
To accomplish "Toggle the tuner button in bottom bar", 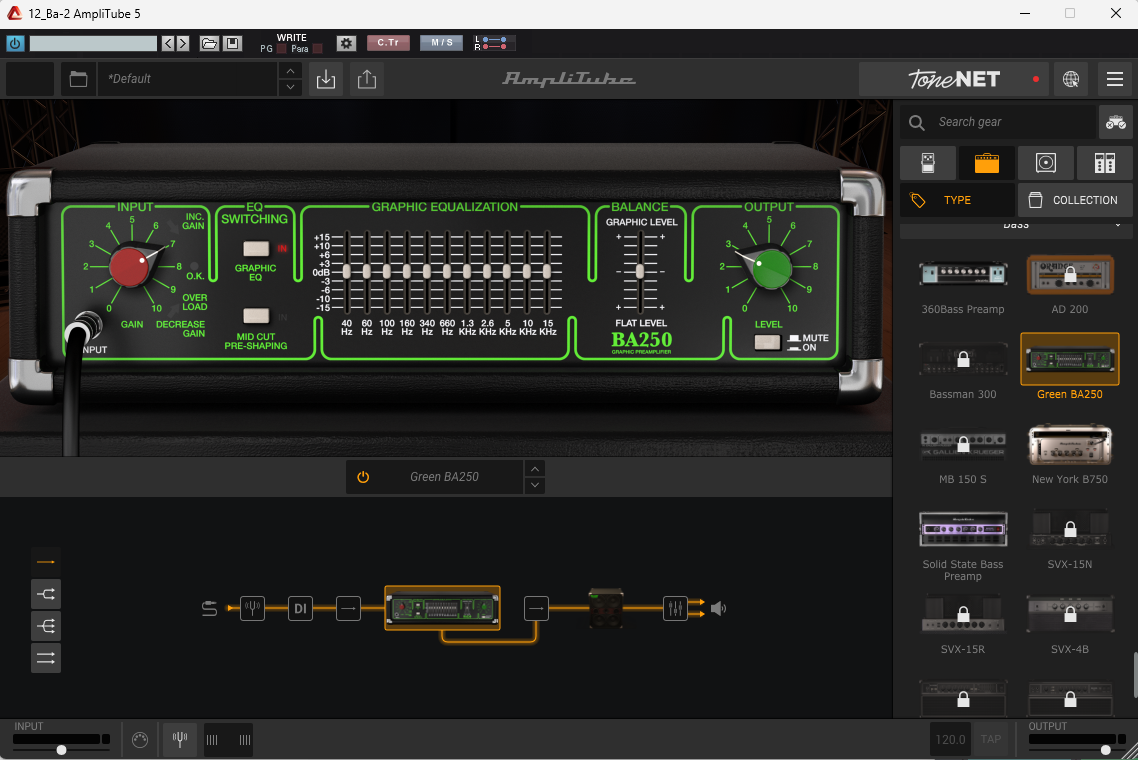I will click(x=180, y=740).
